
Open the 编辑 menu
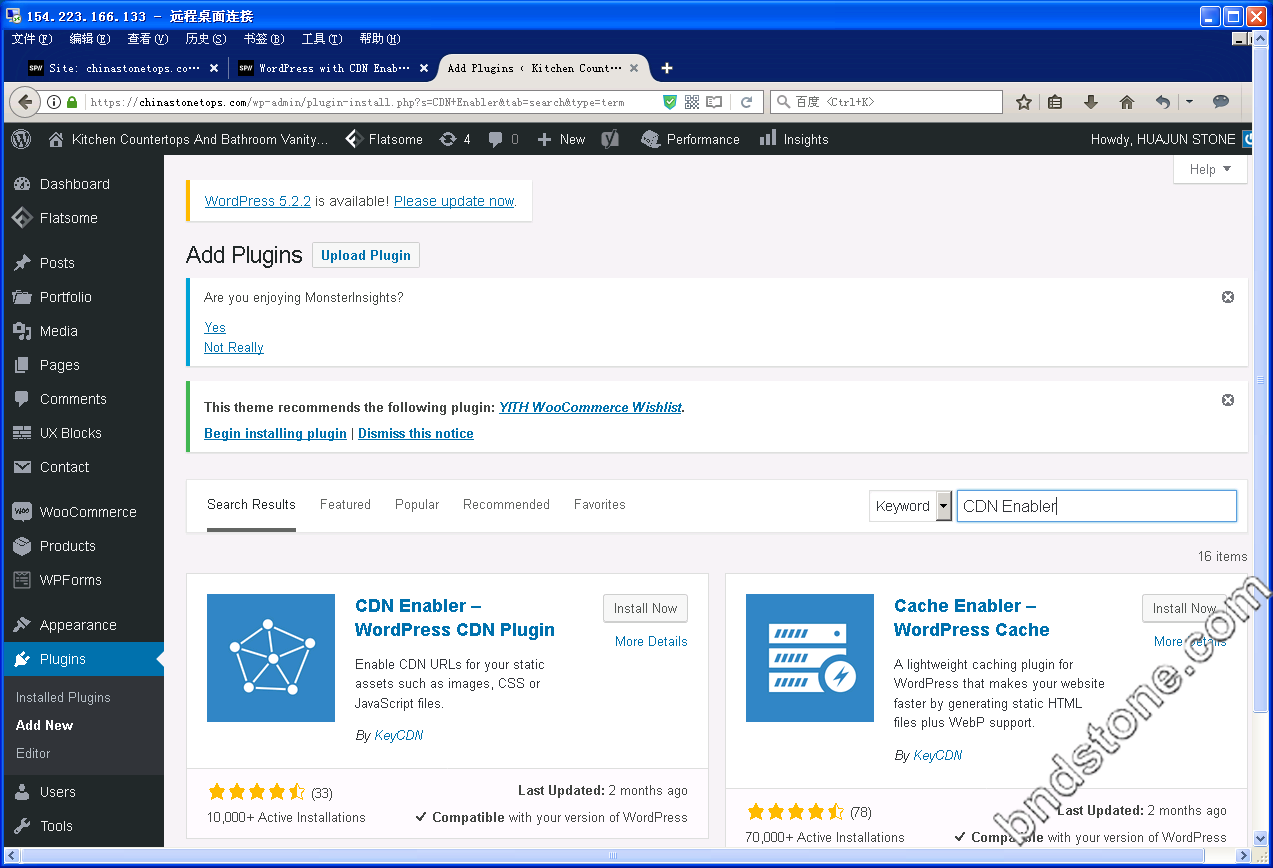pos(89,39)
